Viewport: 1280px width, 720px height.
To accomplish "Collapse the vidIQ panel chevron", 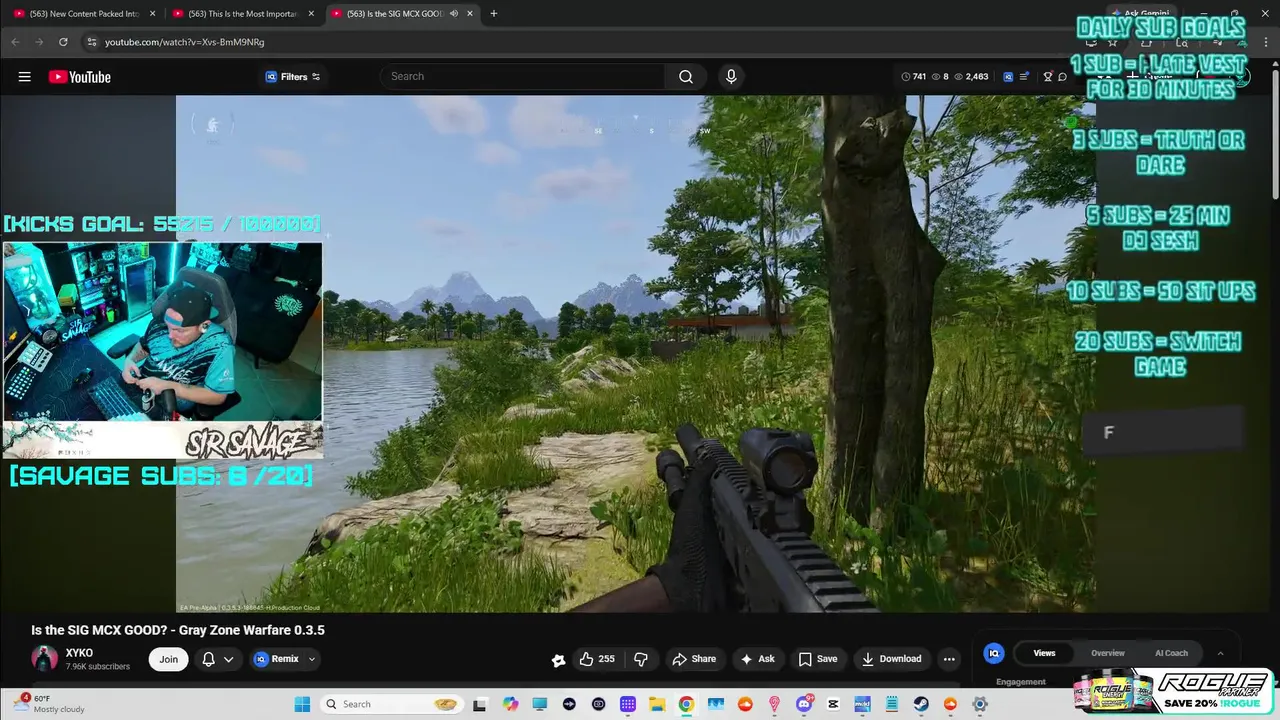I will point(1220,653).
